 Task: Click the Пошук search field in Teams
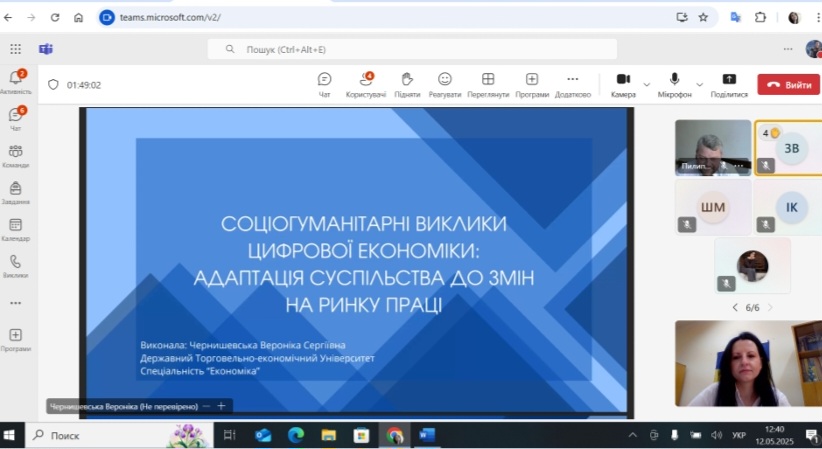(x=412, y=49)
